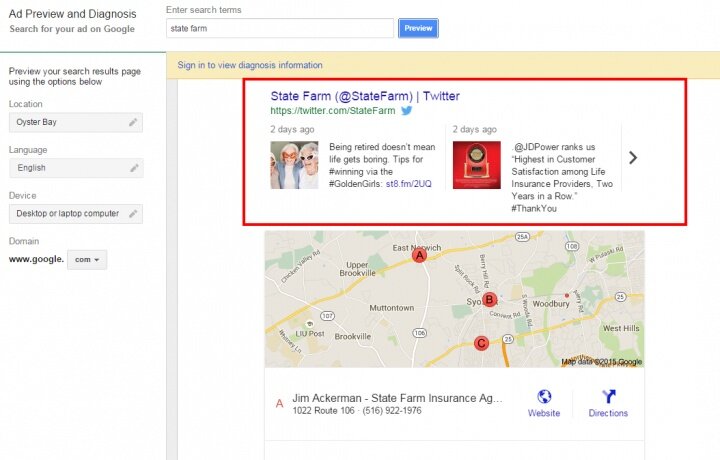The width and height of the screenshot is (720, 460).
Task: Click map marker B near Syosset
Action: pyautogui.click(x=489, y=300)
